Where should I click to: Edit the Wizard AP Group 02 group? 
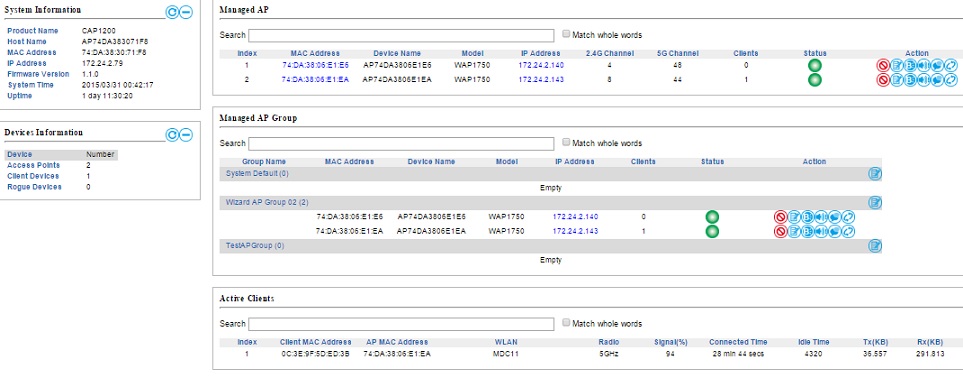(x=875, y=202)
